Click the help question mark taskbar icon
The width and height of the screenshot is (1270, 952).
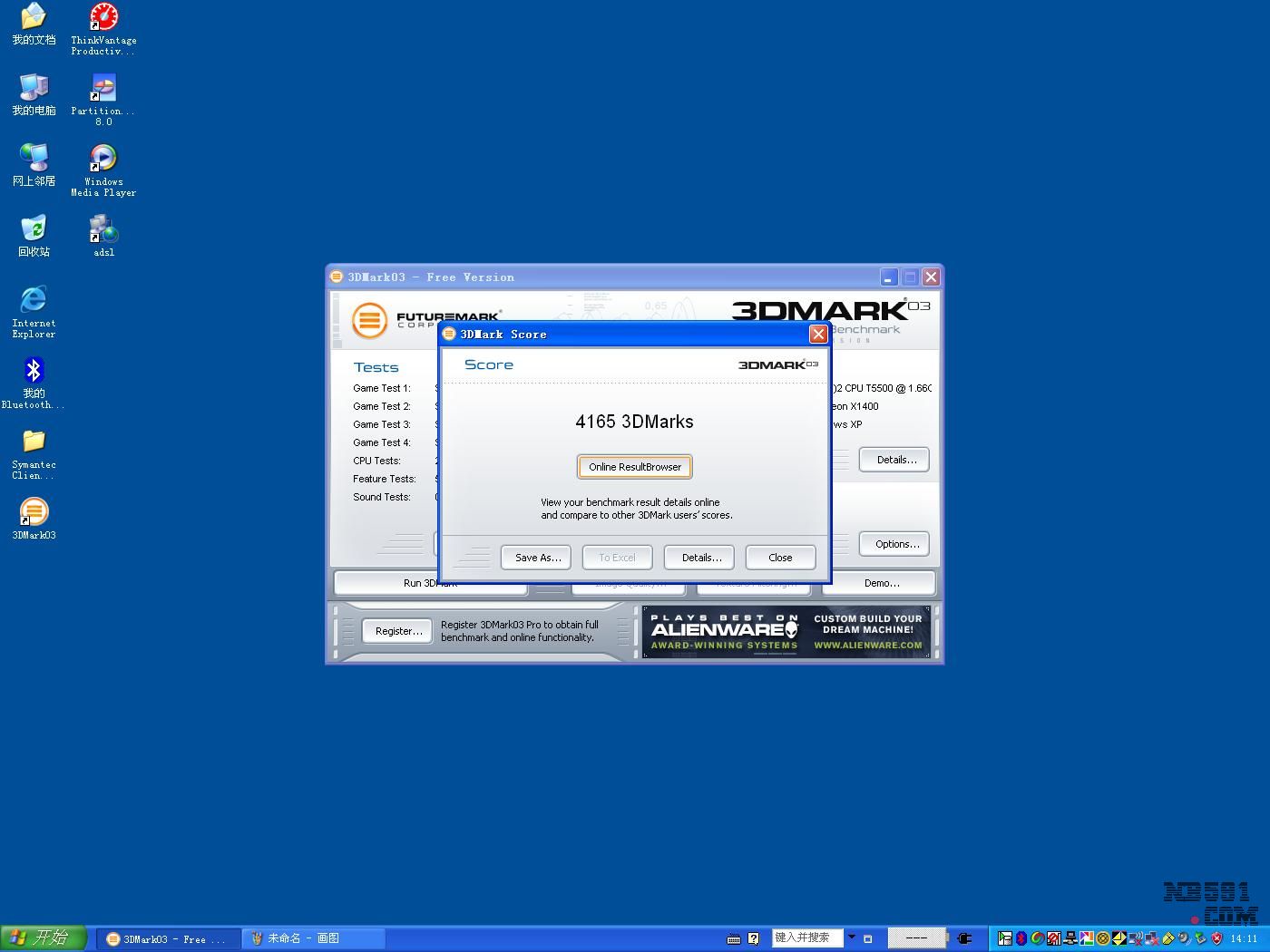753,938
